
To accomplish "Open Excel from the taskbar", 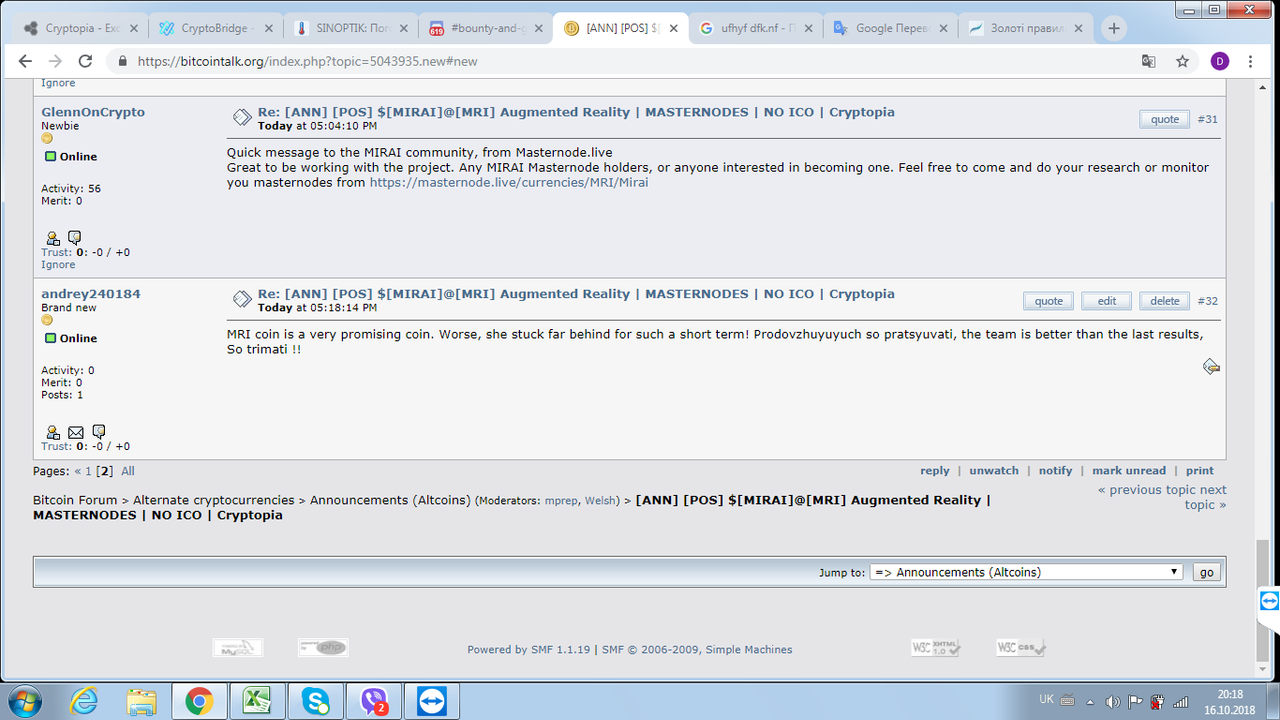I will (x=258, y=701).
